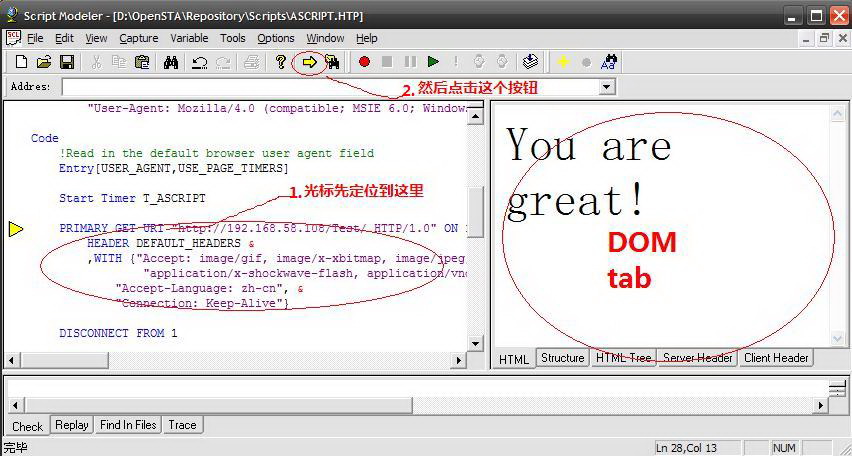Run the script with the green play icon
Image resolution: width=852 pixels, height=456 pixels.
click(x=433, y=62)
